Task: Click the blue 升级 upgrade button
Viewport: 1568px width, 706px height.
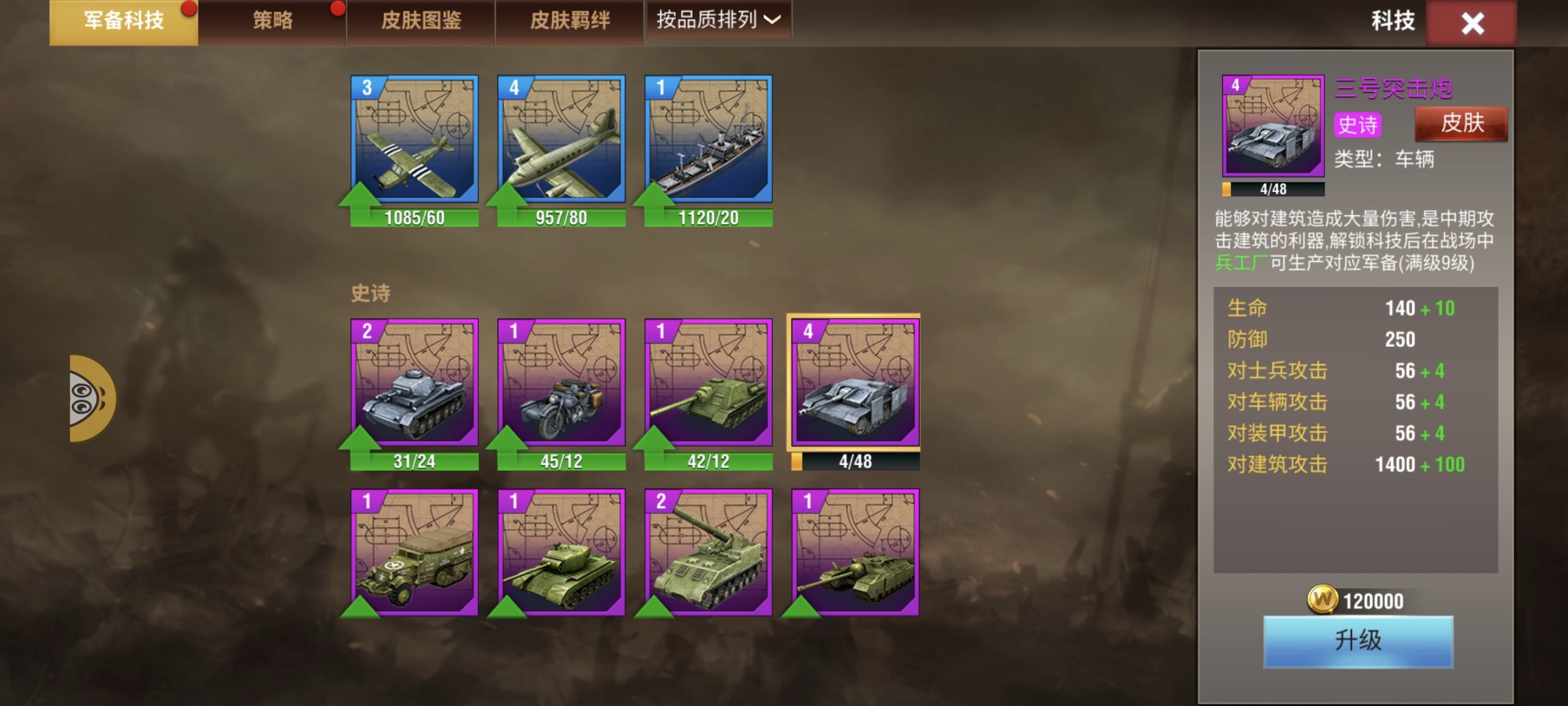Action: [1358, 641]
